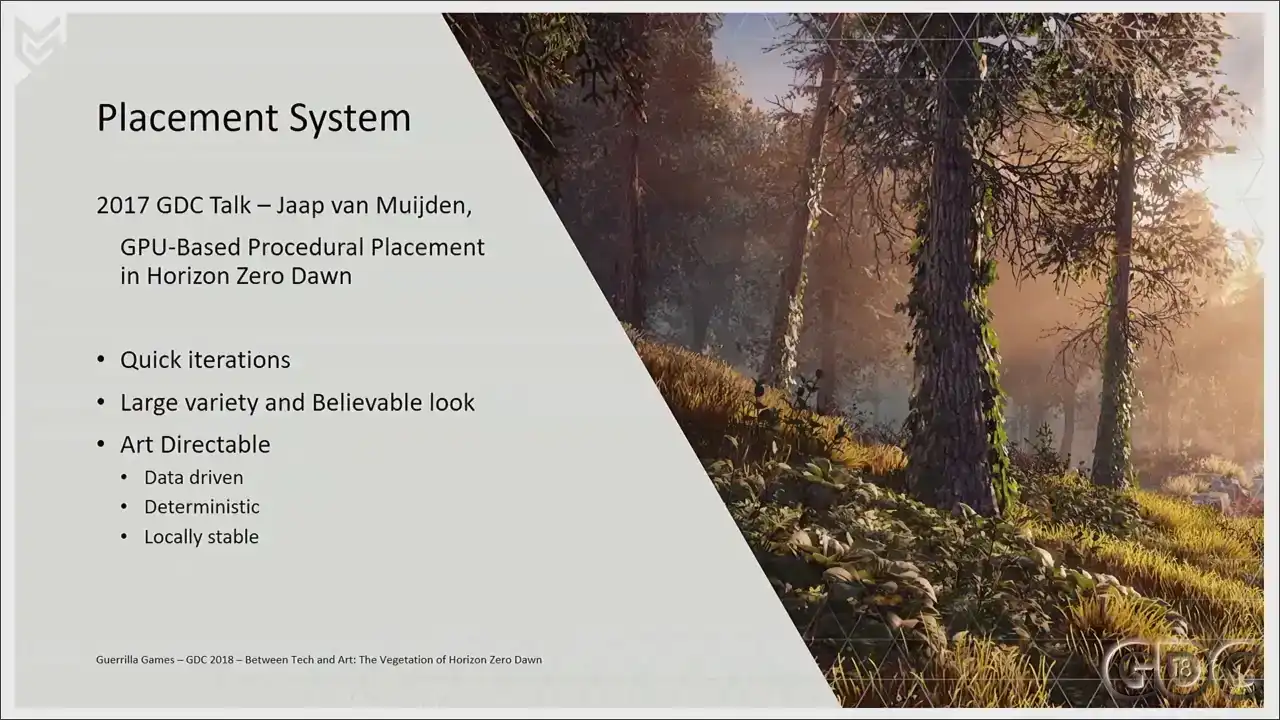Click the Guerrilla Games GDC 2018 footer text
Screen dimensions: 1280x720
pyautogui.click(x=319, y=660)
